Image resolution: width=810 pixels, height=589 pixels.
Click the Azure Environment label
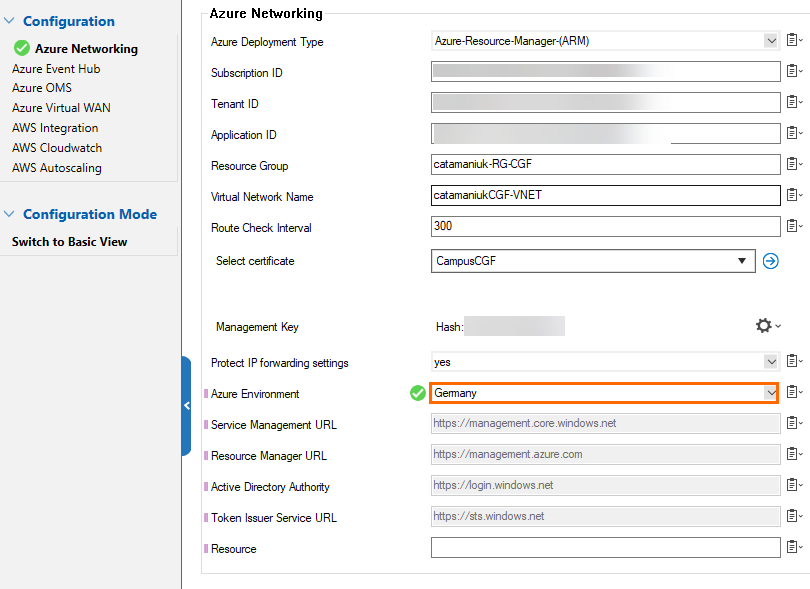click(x=255, y=394)
